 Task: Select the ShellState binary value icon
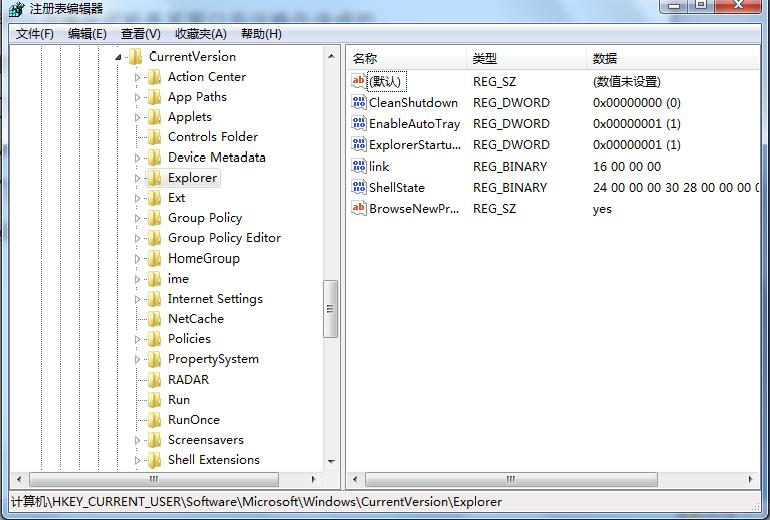(359, 187)
